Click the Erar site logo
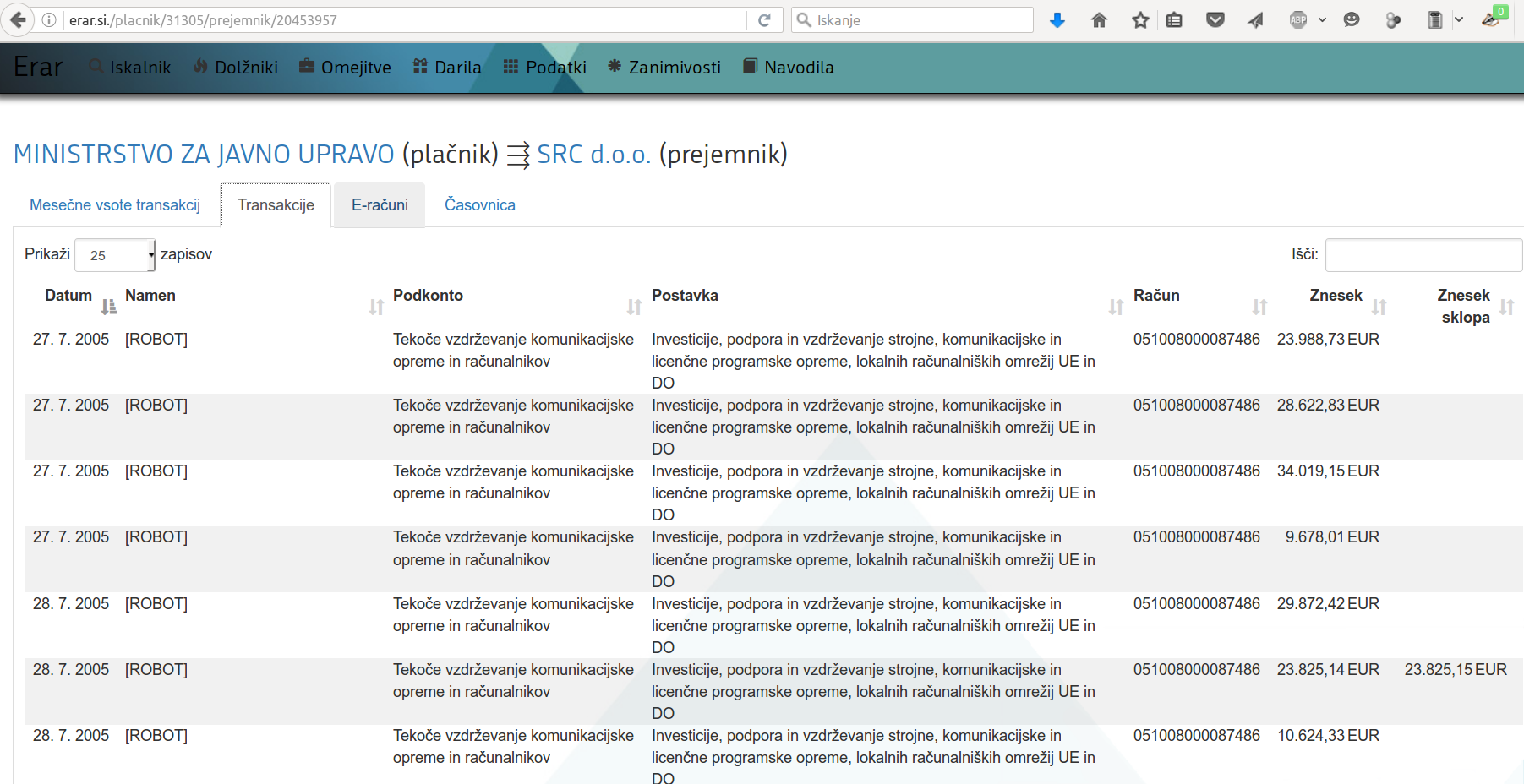 pyautogui.click(x=38, y=68)
